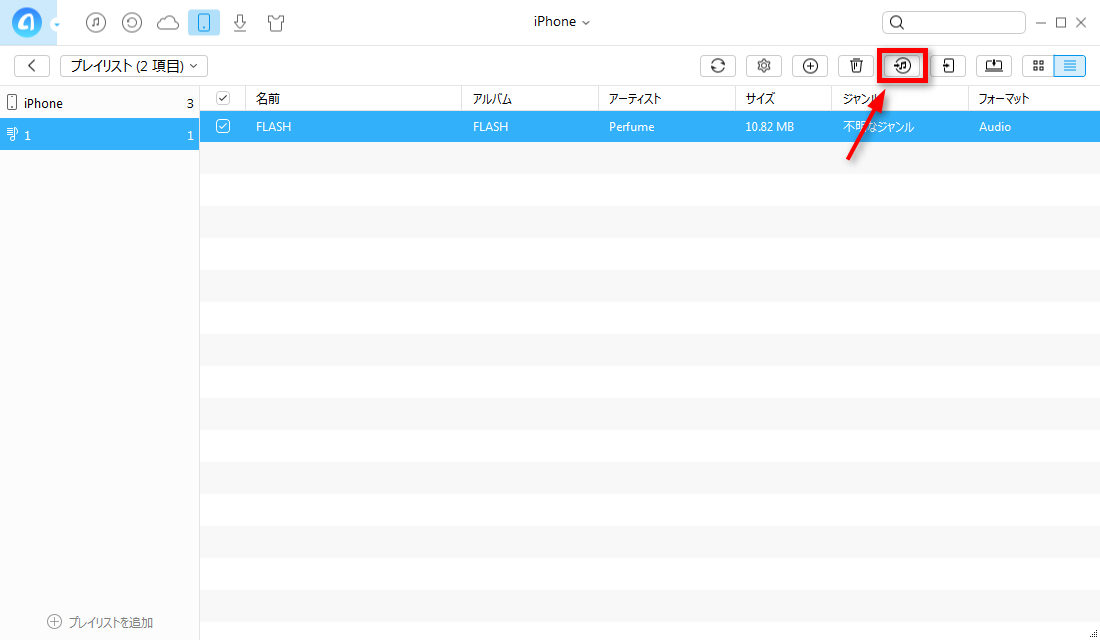Click the Perfume artist cell
1100x640 pixels.
(631, 127)
